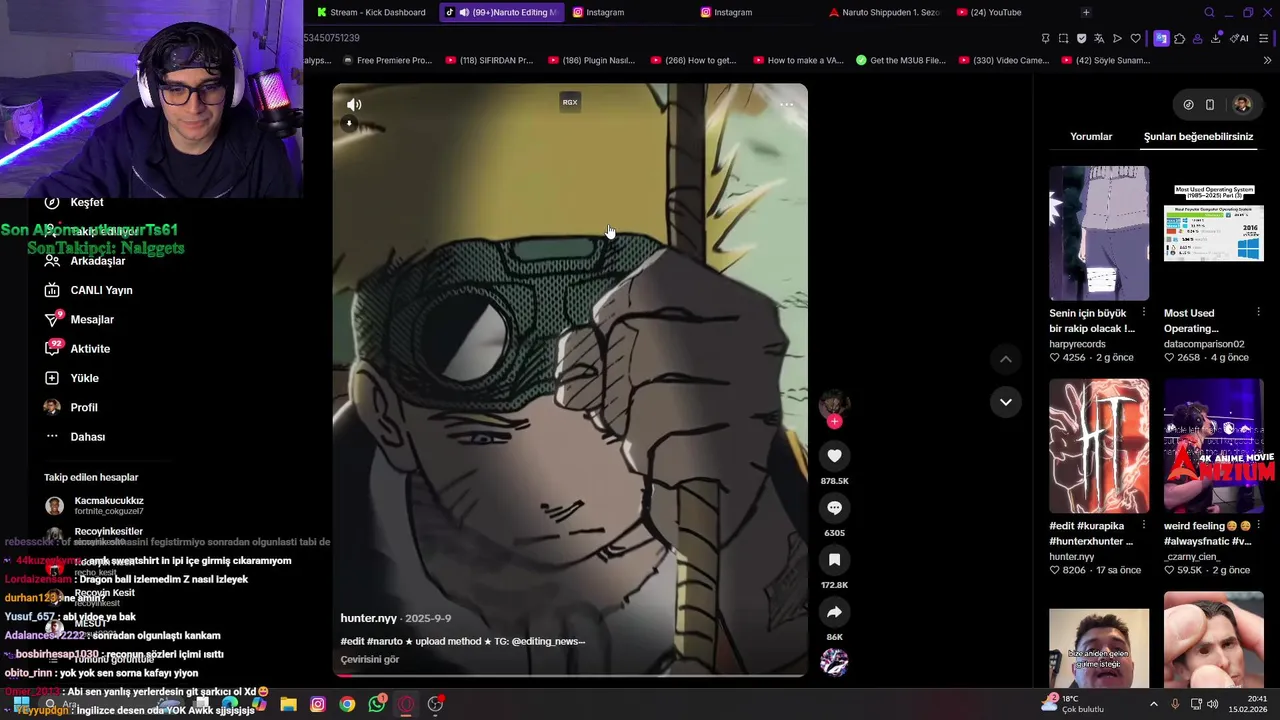Screen dimensions: 1280x720
Task: Click the phone app icon near avatar
Action: tap(1209, 104)
